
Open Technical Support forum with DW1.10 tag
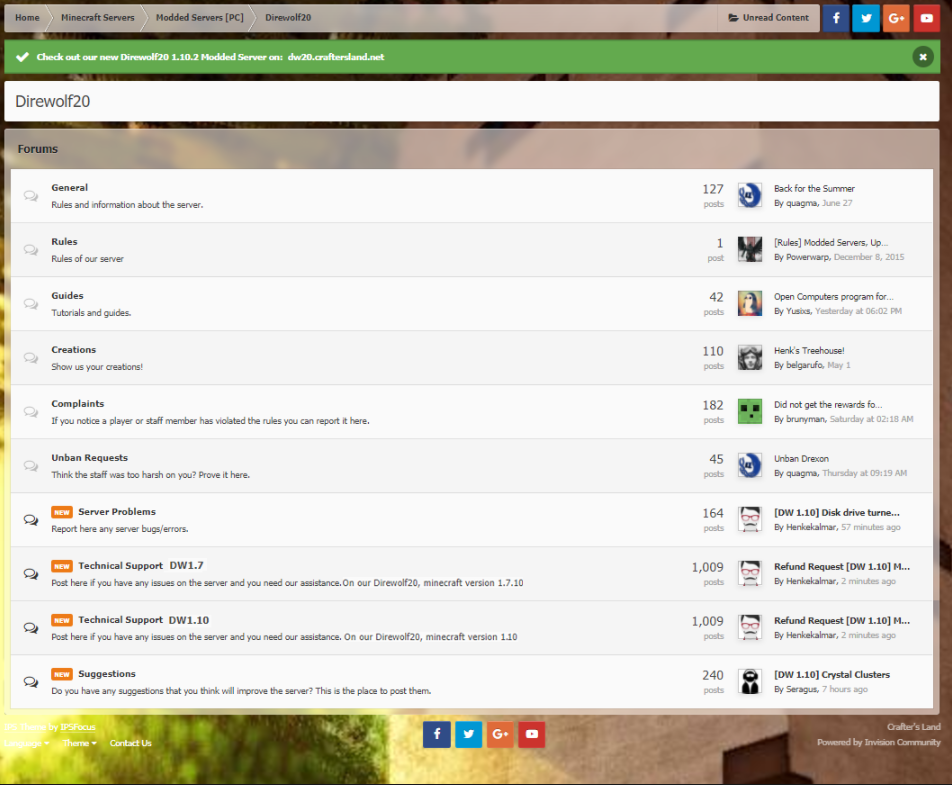tap(121, 620)
